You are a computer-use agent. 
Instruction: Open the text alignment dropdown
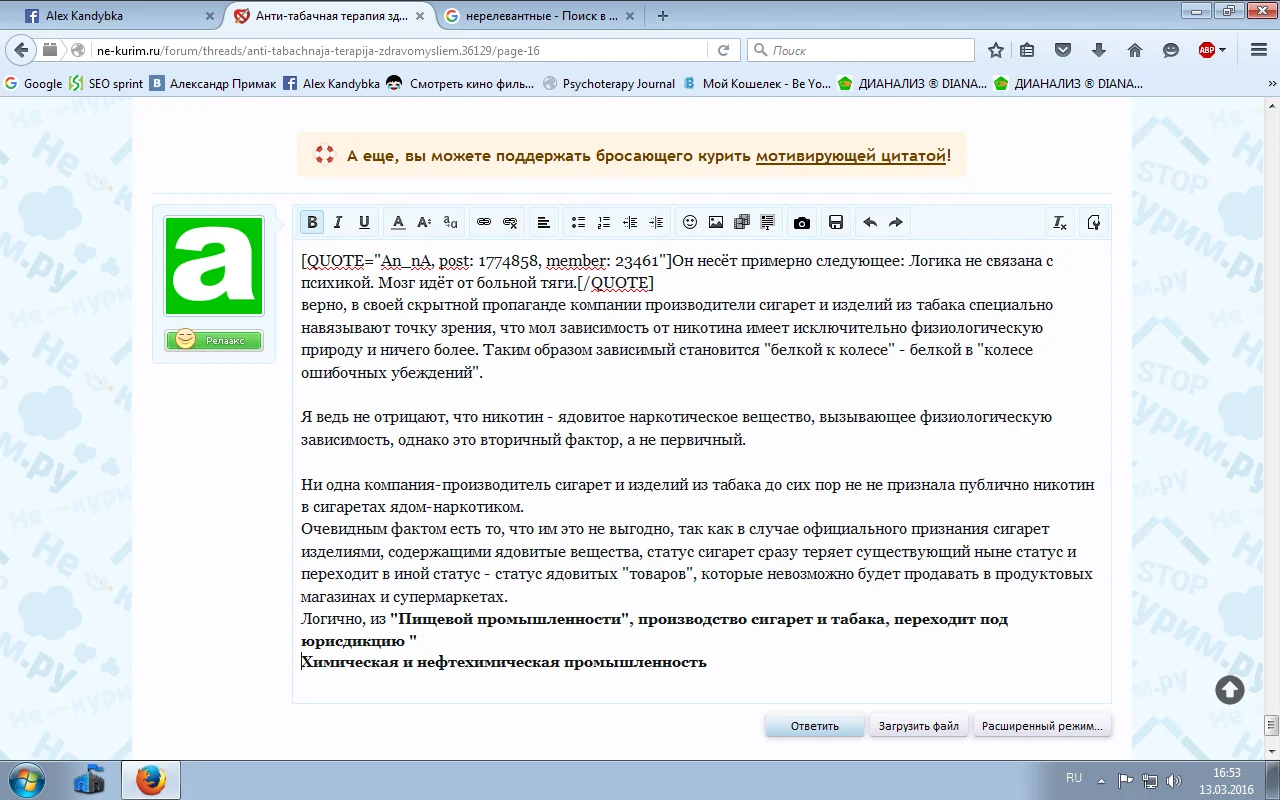coord(543,222)
